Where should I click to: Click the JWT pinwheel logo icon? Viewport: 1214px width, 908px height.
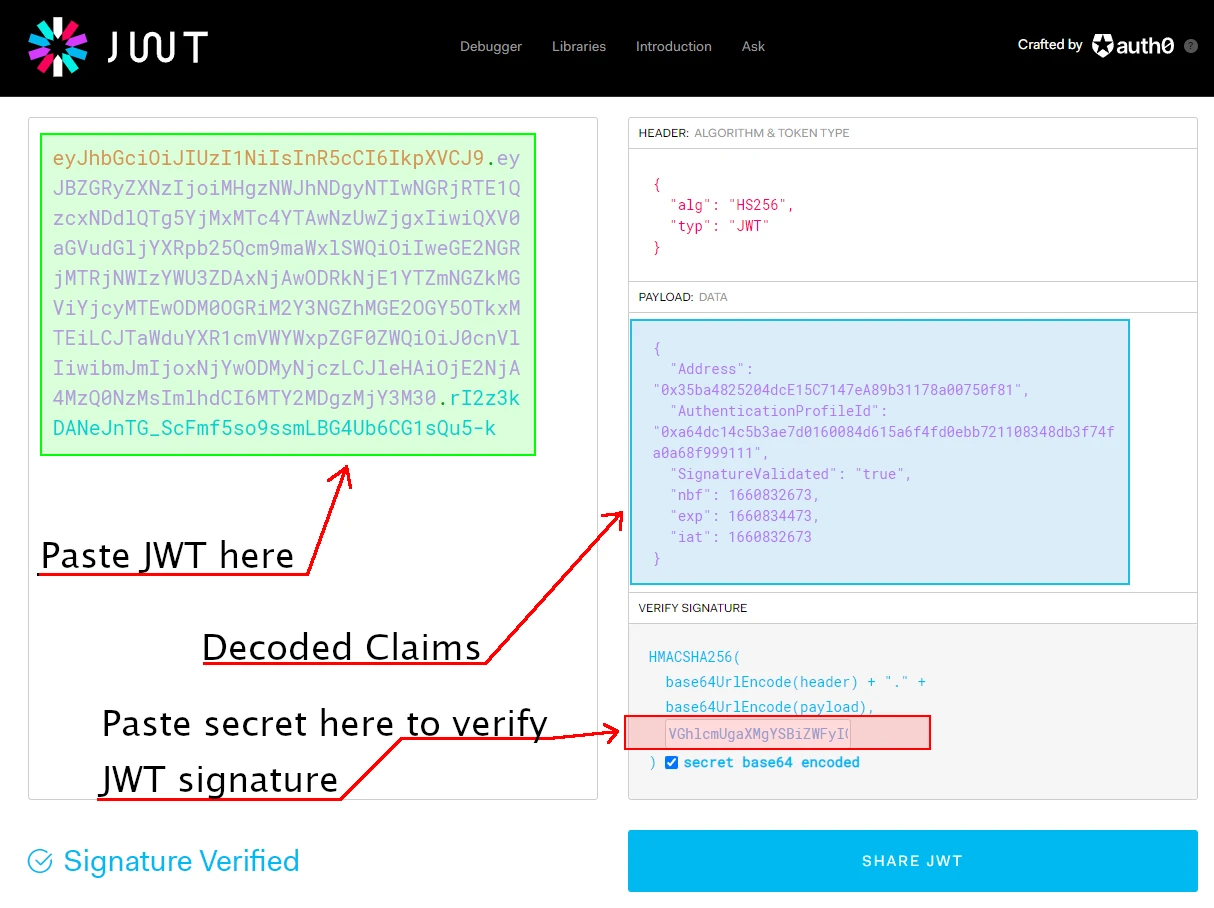click(x=58, y=47)
